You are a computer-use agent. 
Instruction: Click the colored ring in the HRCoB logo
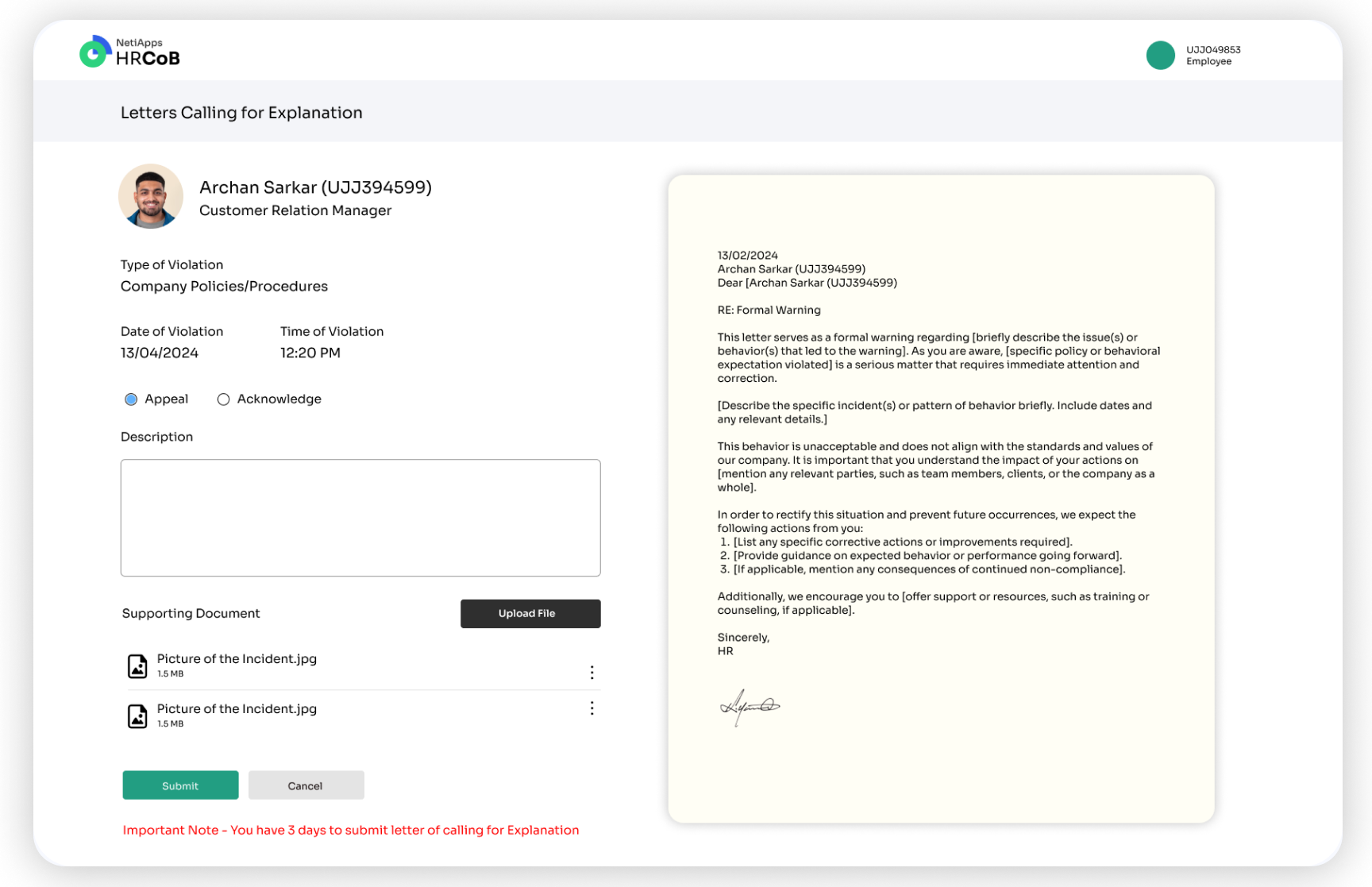[x=92, y=50]
